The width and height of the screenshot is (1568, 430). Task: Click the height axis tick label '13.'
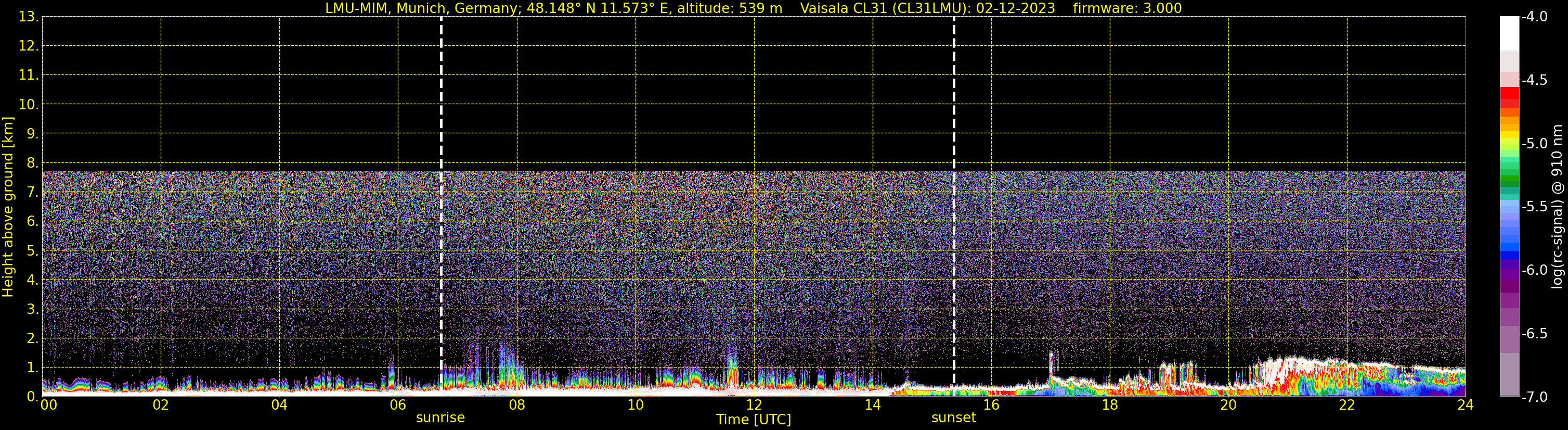click(x=29, y=17)
